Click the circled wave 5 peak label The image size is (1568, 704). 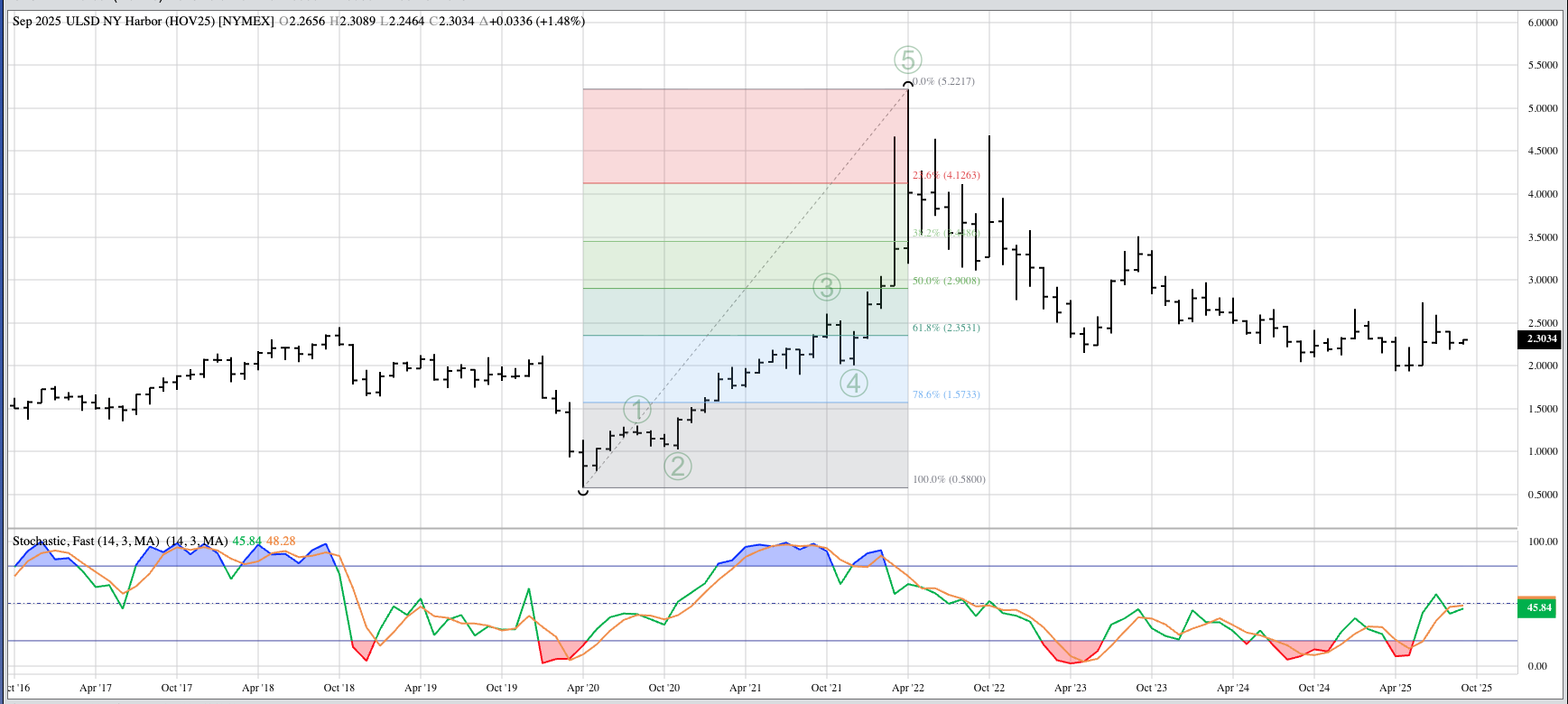click(x=908, y=60)
